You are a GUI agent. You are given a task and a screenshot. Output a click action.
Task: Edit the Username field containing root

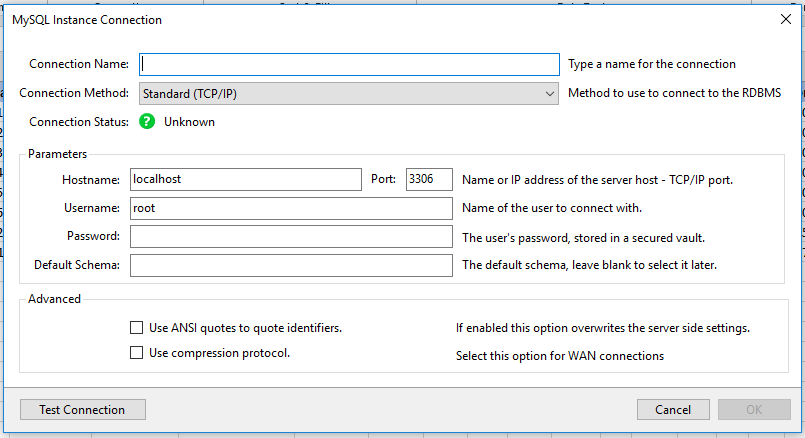291,208
